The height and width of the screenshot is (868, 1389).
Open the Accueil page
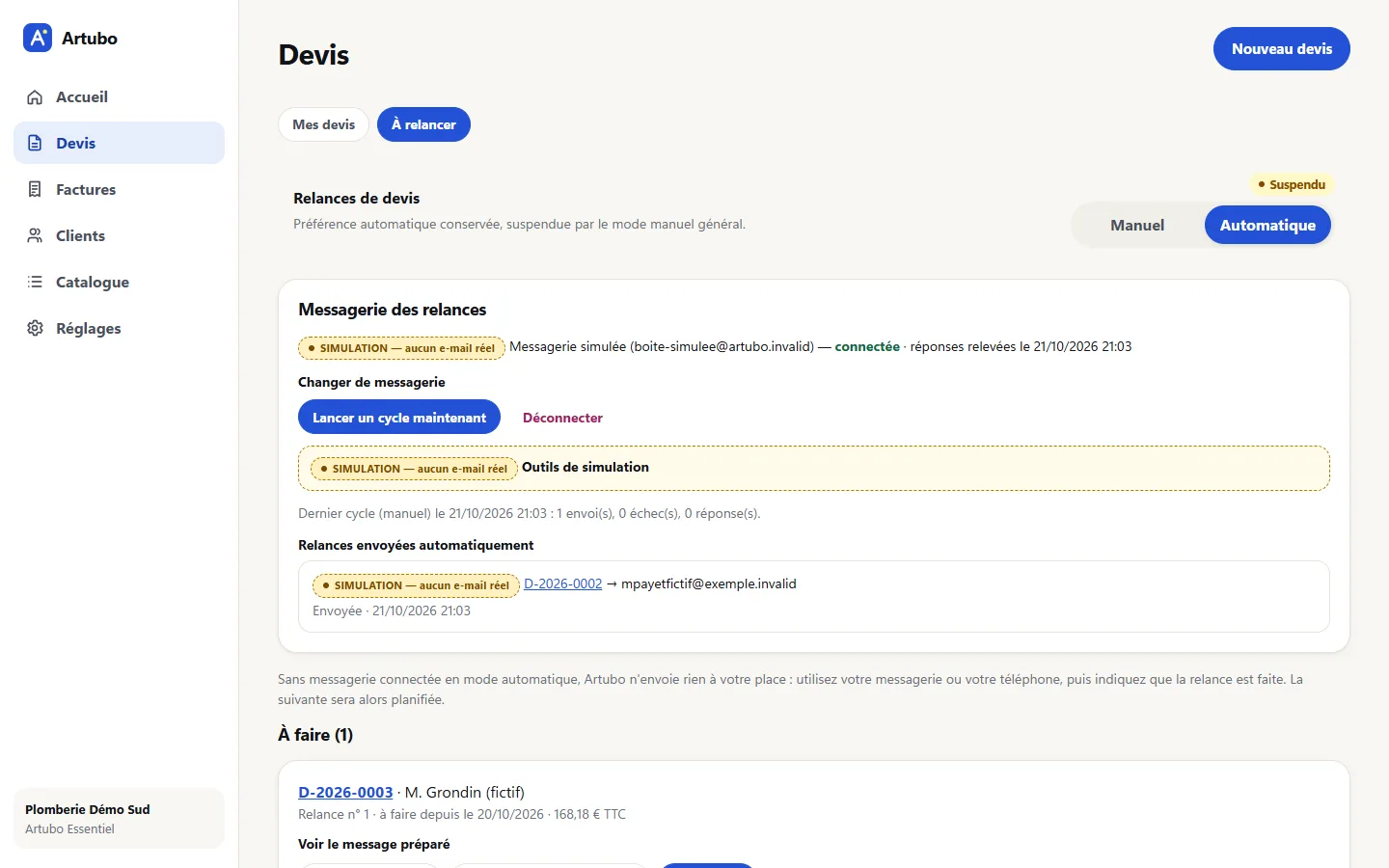tap(119, 96)
